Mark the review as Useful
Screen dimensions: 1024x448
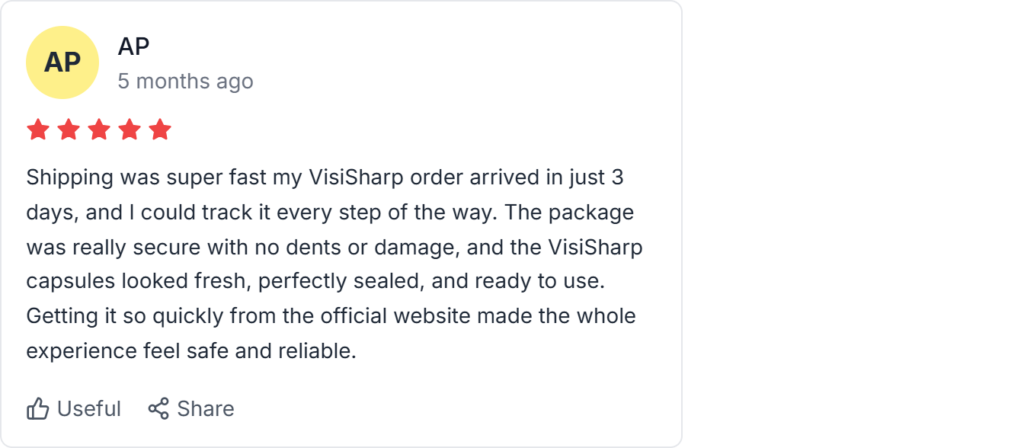(x=88, y=409)
